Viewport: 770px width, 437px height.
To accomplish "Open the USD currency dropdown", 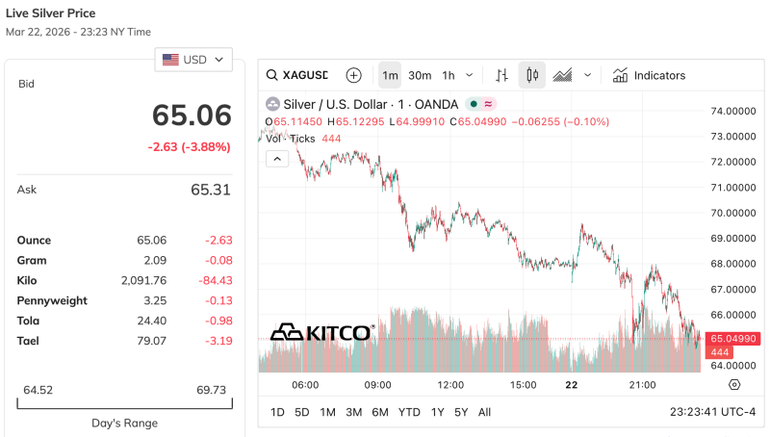I will click(194, 60).
